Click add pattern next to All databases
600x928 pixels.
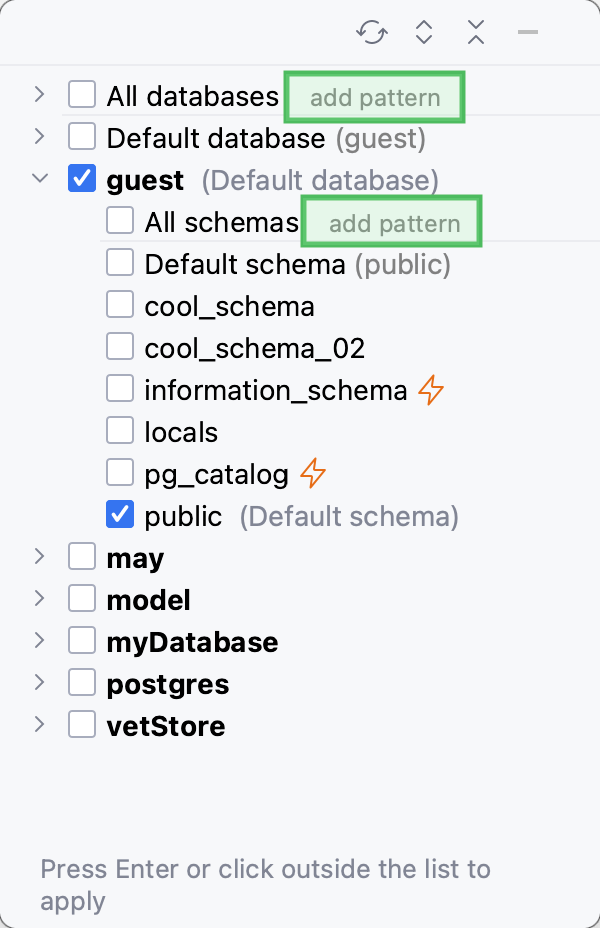[374, 97]
